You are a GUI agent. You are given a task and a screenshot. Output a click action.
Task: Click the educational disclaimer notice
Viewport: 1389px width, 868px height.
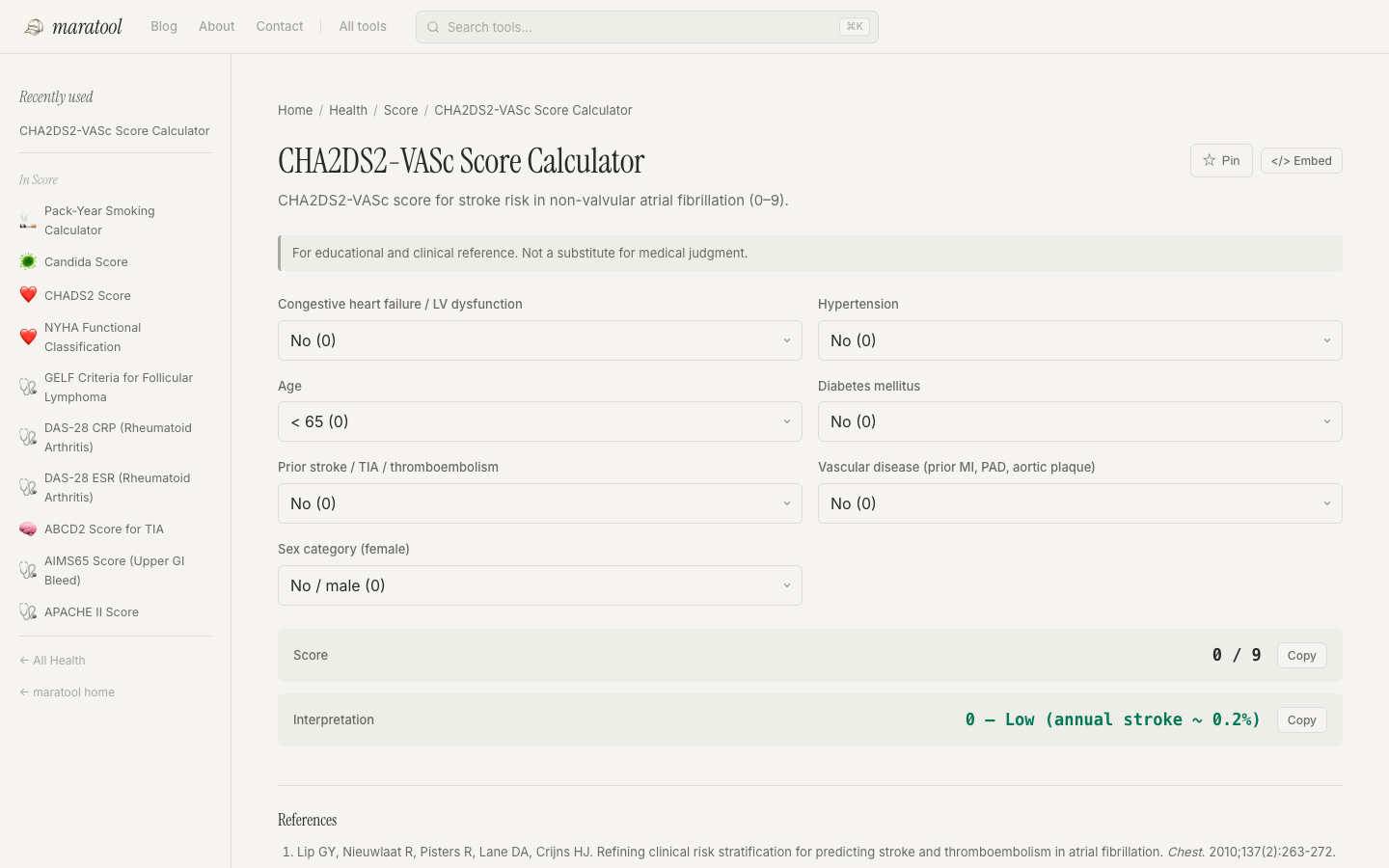coord(810,253)
